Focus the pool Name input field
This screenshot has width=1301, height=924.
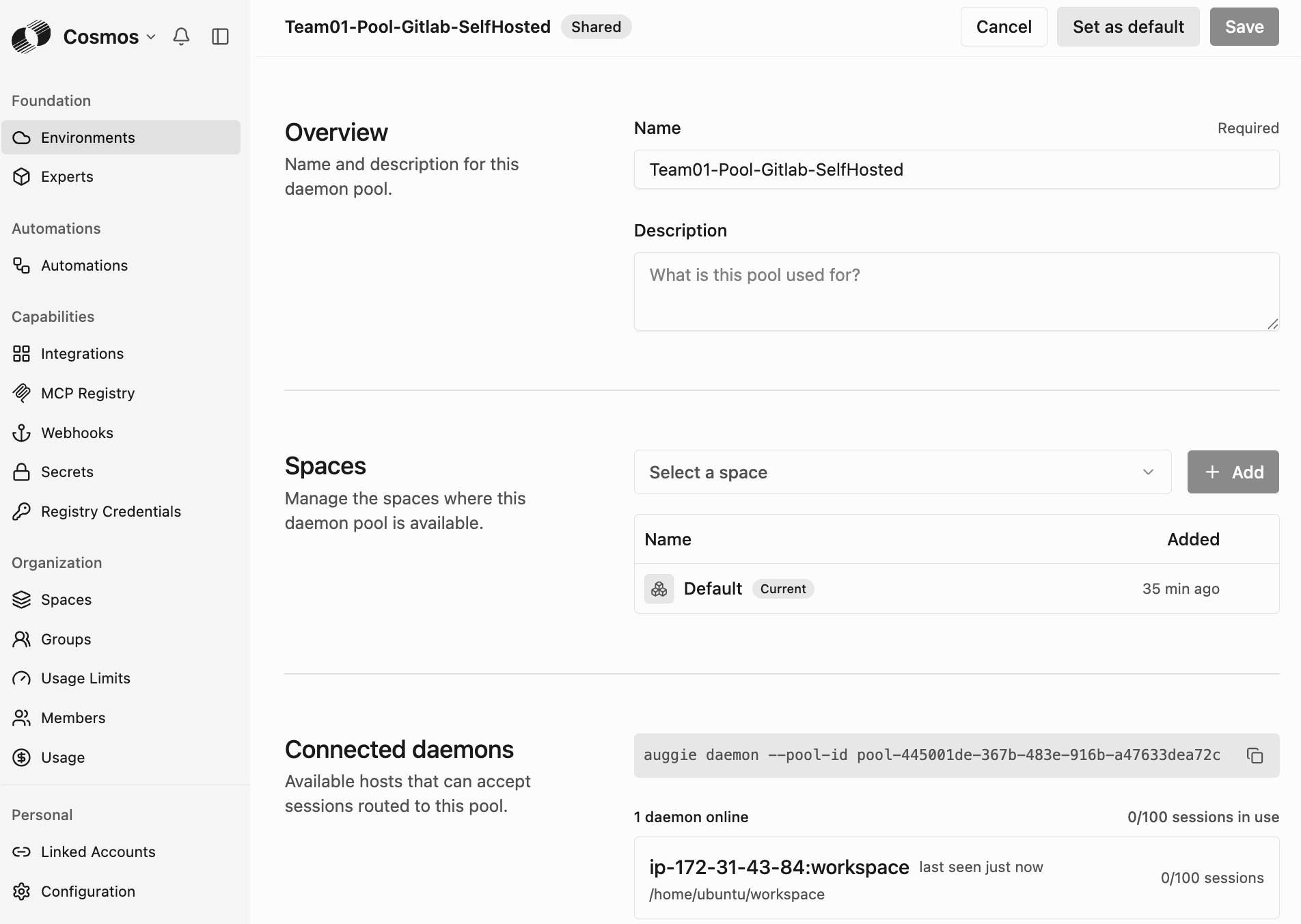point(957,169)
